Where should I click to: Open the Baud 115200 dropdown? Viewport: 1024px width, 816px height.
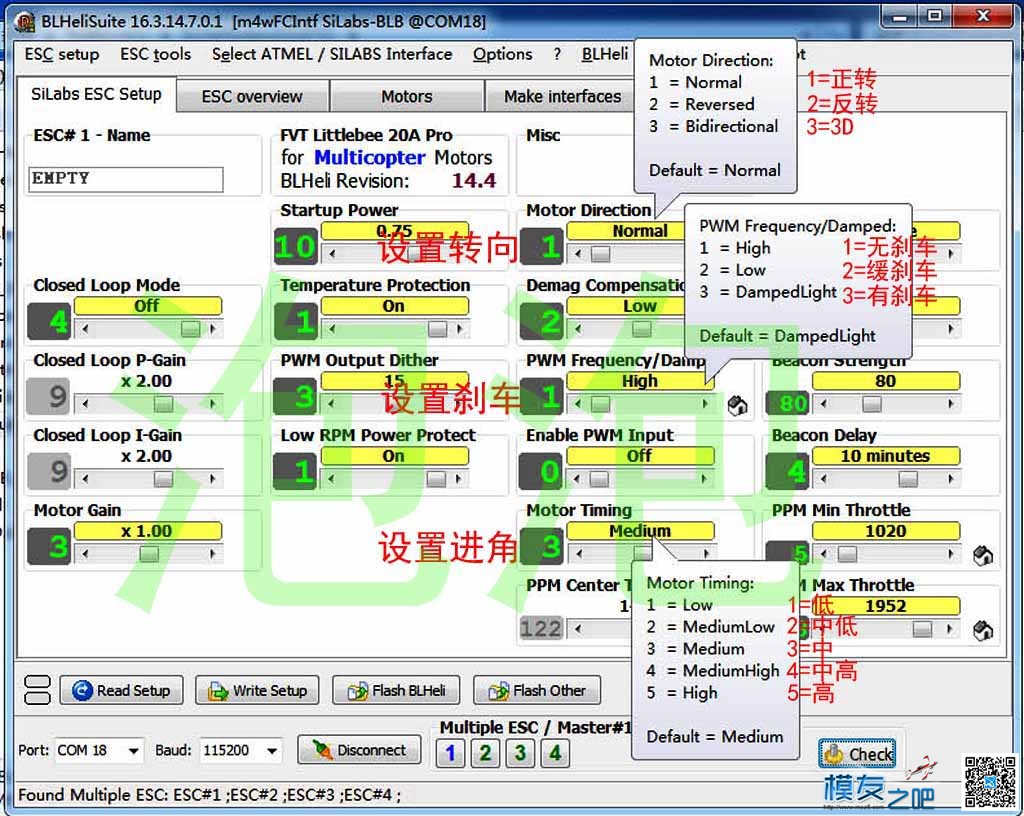(272, 751)
